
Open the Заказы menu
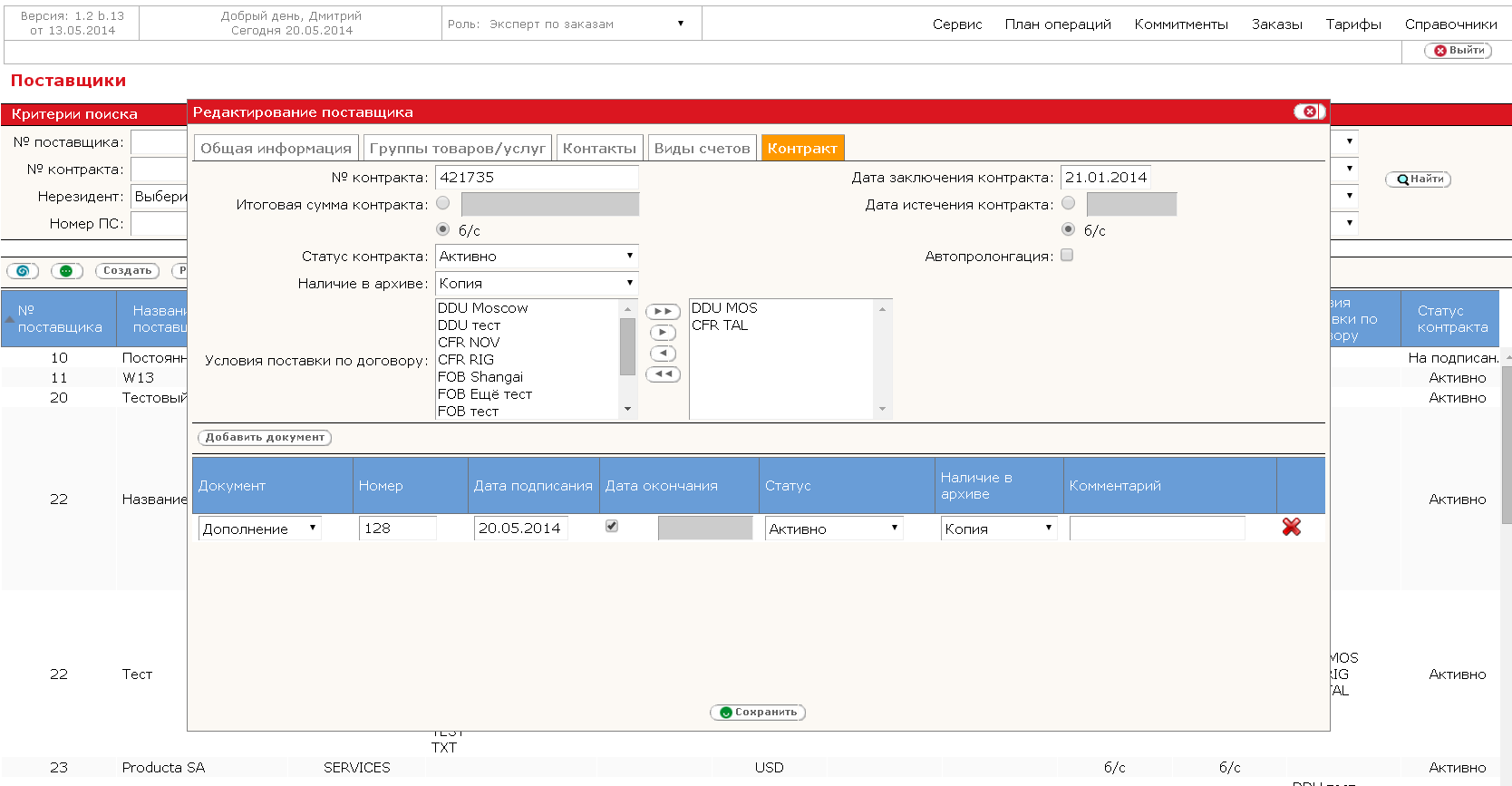pos(1276,24)
